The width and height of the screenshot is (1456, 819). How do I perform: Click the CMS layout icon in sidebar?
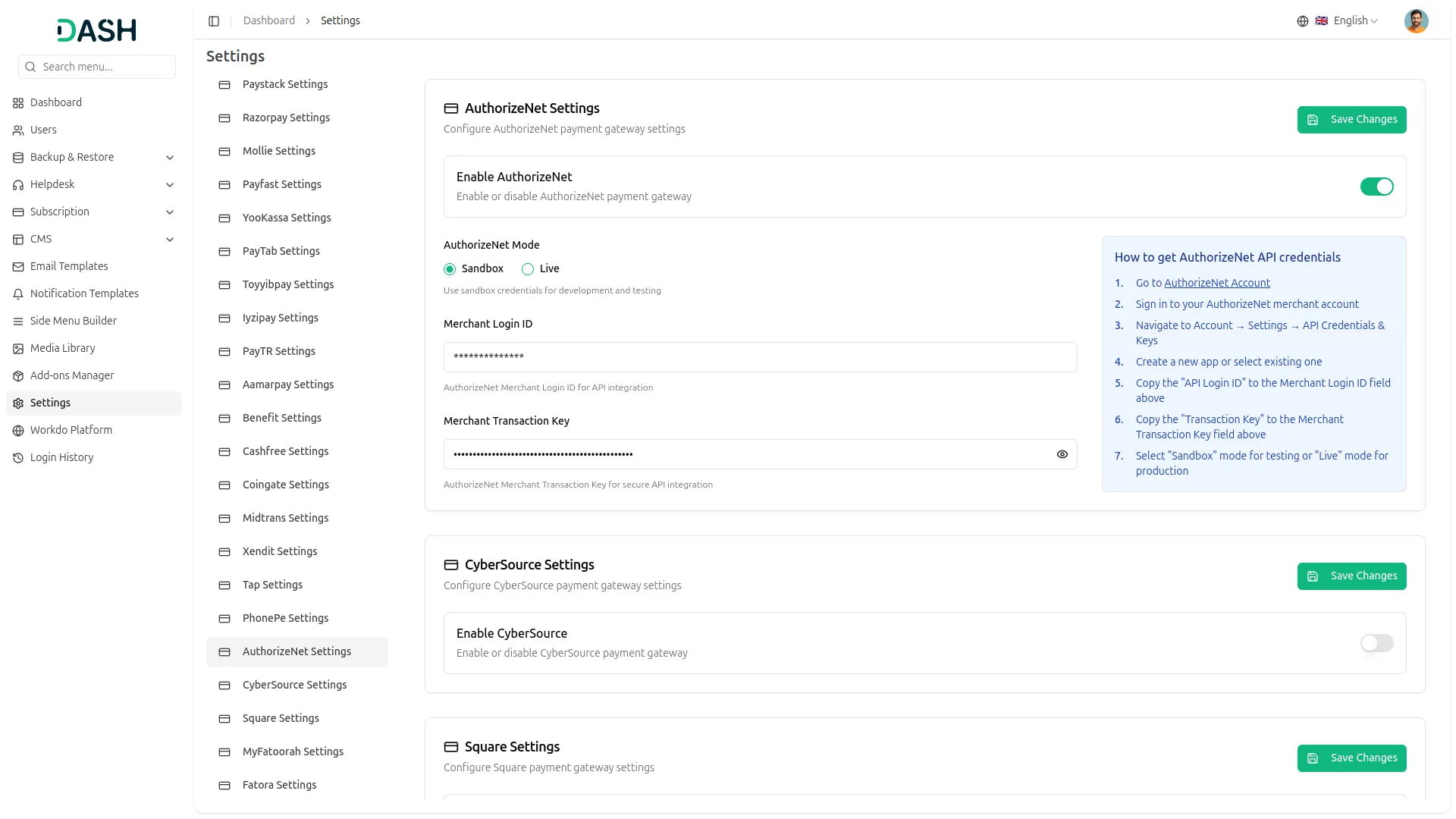pyautogui.click(x=18, y=240)
